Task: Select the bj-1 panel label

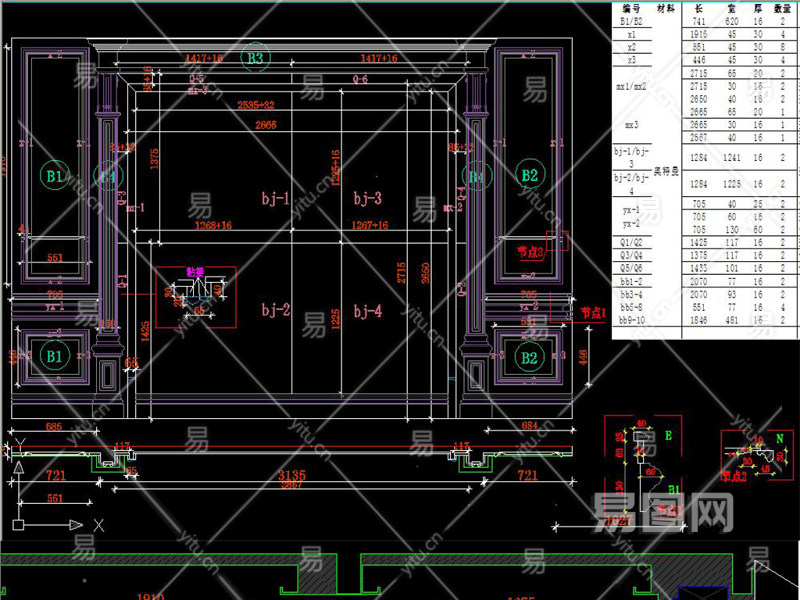Action: click(x=275, y=199)
